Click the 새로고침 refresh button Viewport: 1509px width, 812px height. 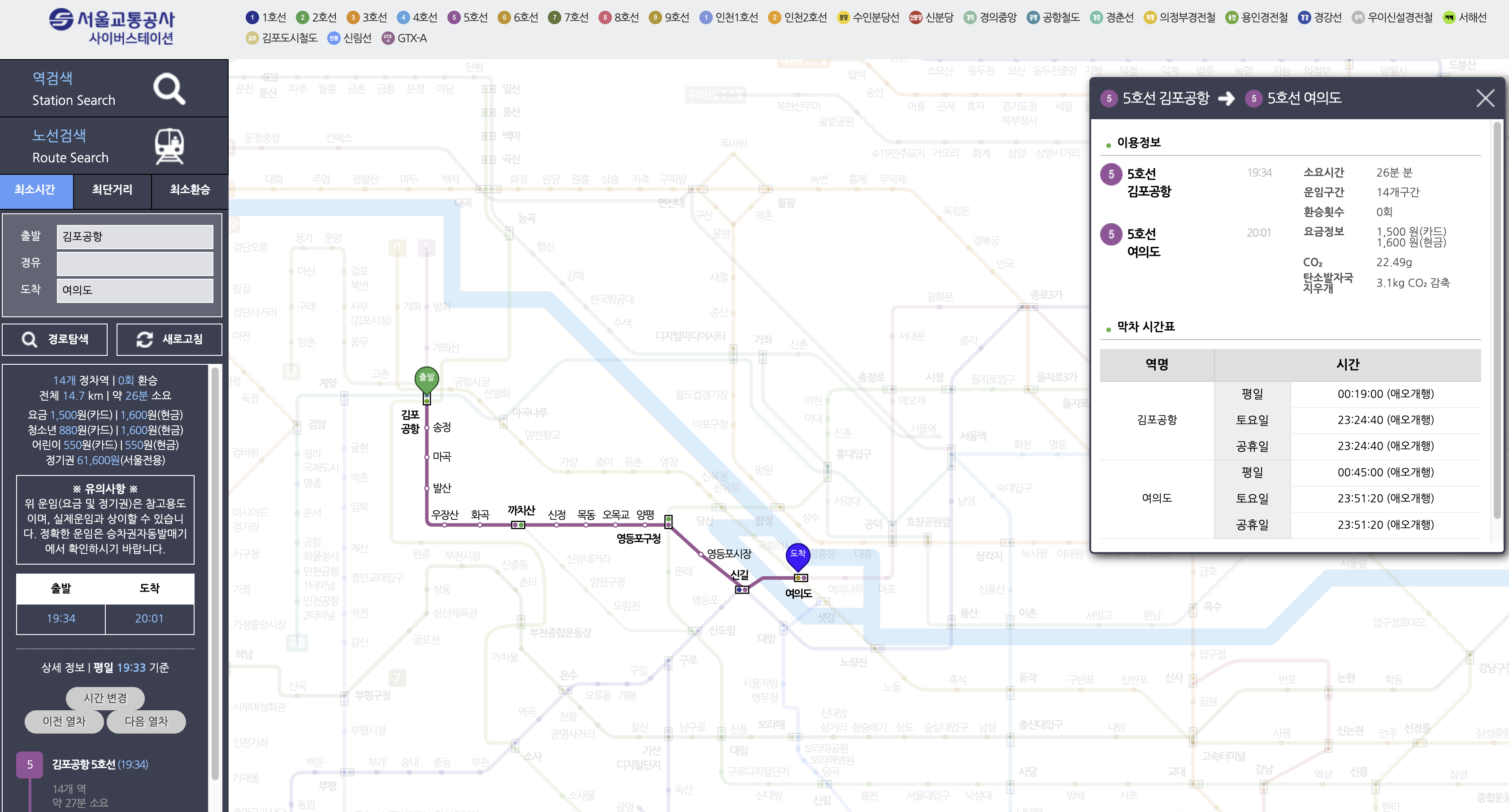coord(169,339)
